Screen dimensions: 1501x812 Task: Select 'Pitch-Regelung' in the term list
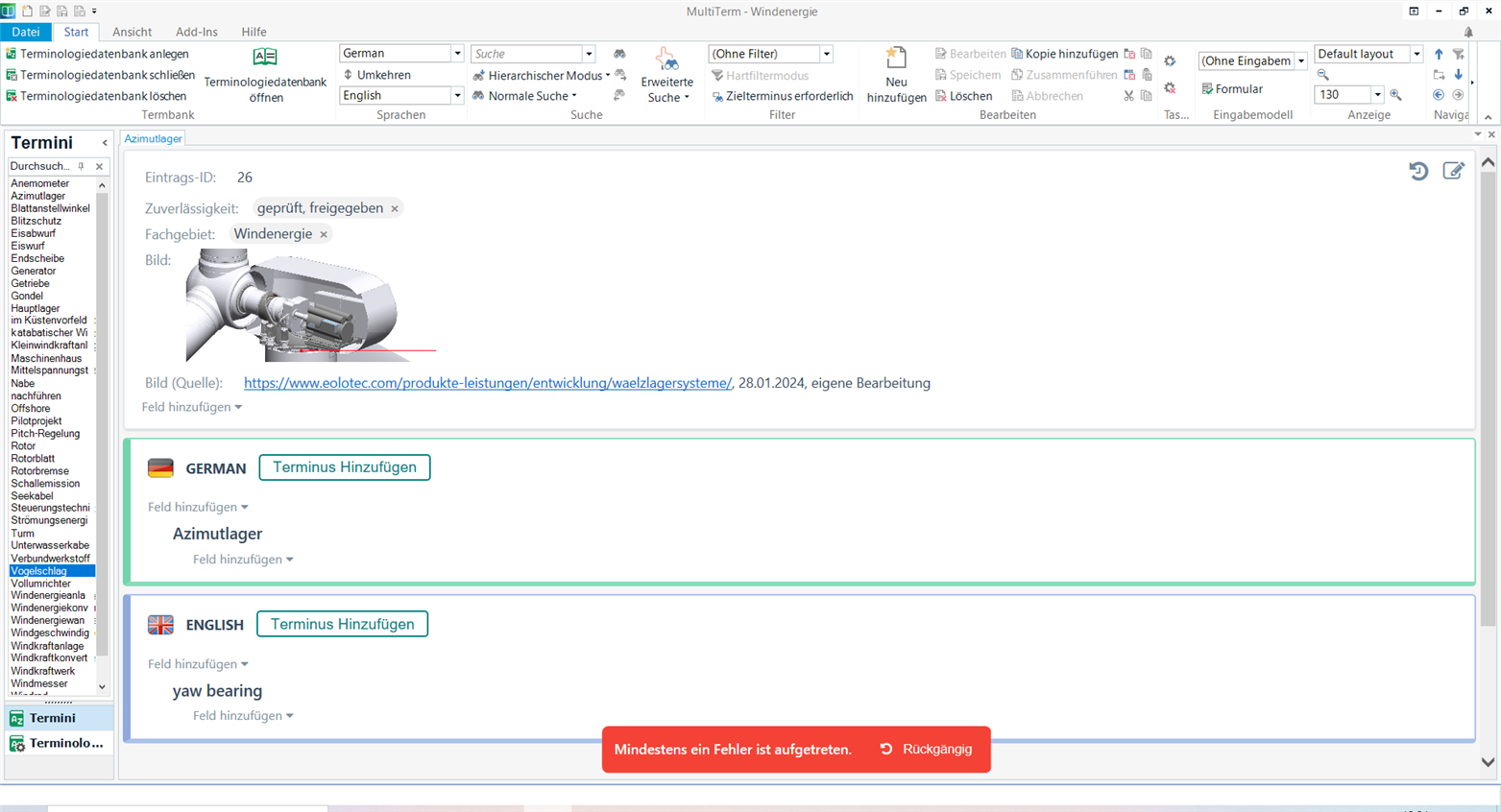(45, 434)
